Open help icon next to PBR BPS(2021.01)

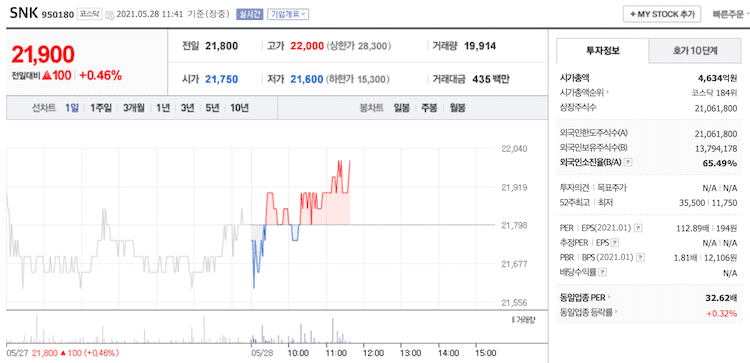click(x=640, y=257)
